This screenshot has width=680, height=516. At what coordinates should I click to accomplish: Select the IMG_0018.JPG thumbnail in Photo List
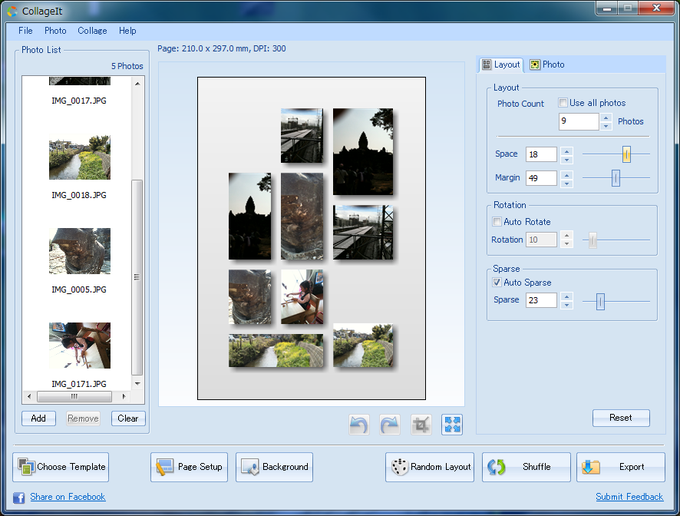pos(80,157)
